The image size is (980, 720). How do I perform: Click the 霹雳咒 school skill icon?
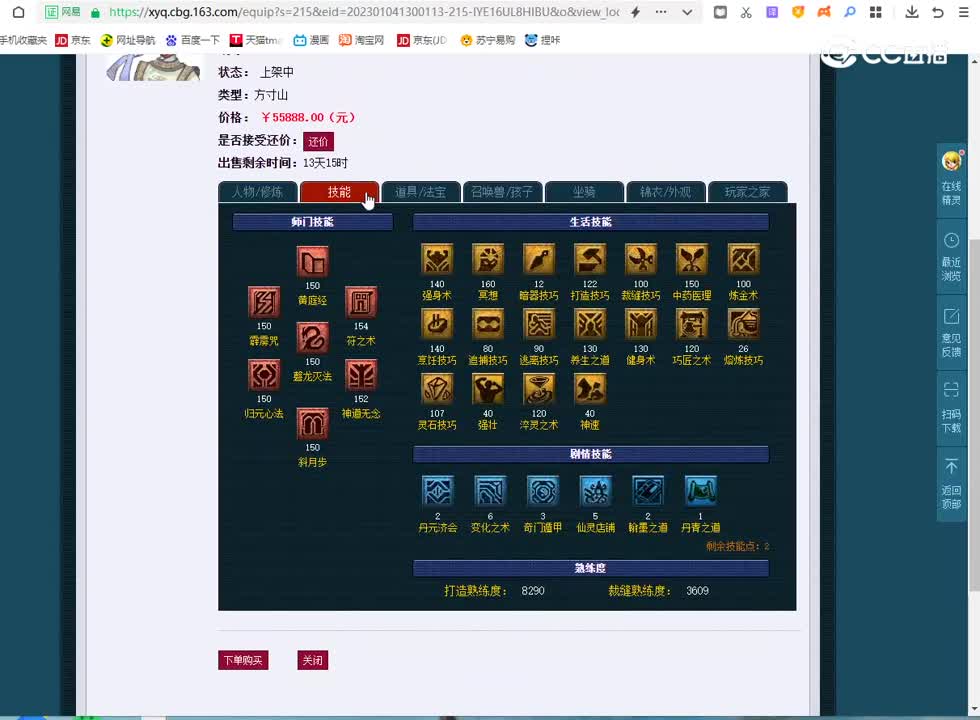tap(264, 302)
